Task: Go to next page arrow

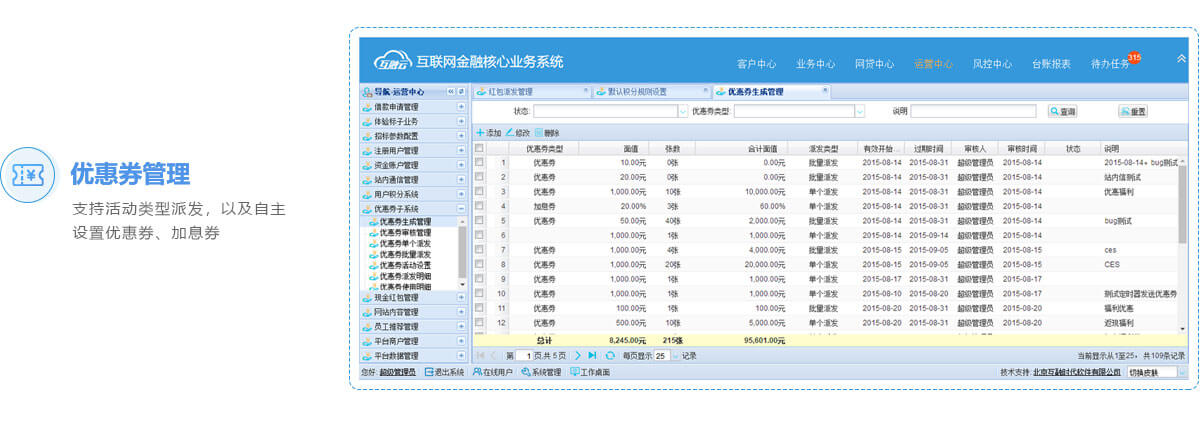Action: (578, 355)
